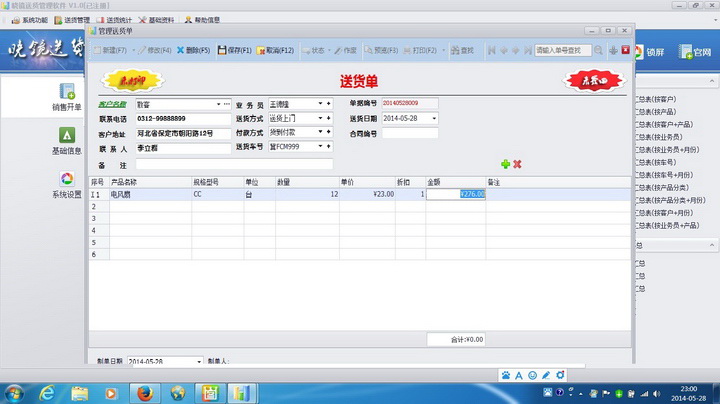The height and width of the screenshot is (404, 720).
Task: Click the 联系电话 phone input field
Action: click(x=183, y=119)
